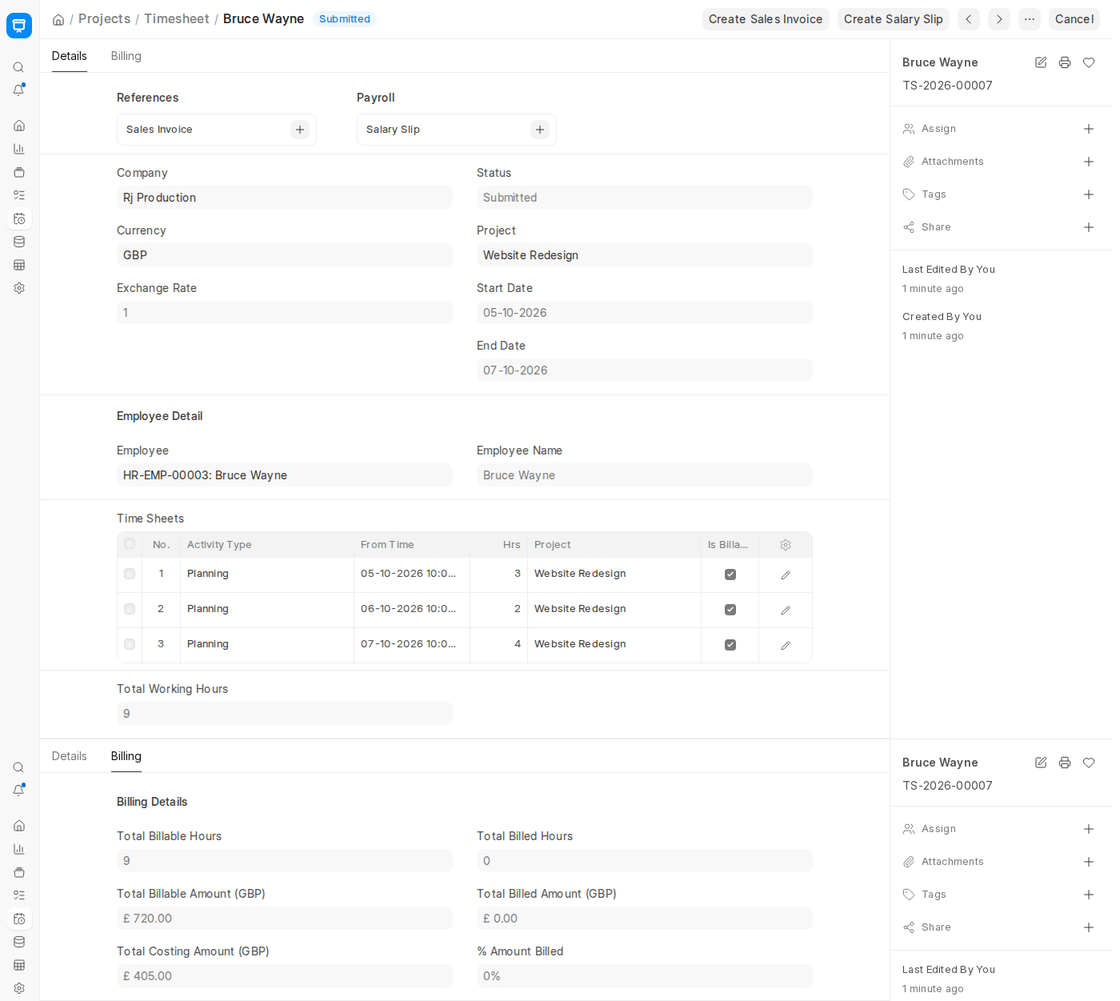Click the End Date field 07-10-2026

pos(644,370)
